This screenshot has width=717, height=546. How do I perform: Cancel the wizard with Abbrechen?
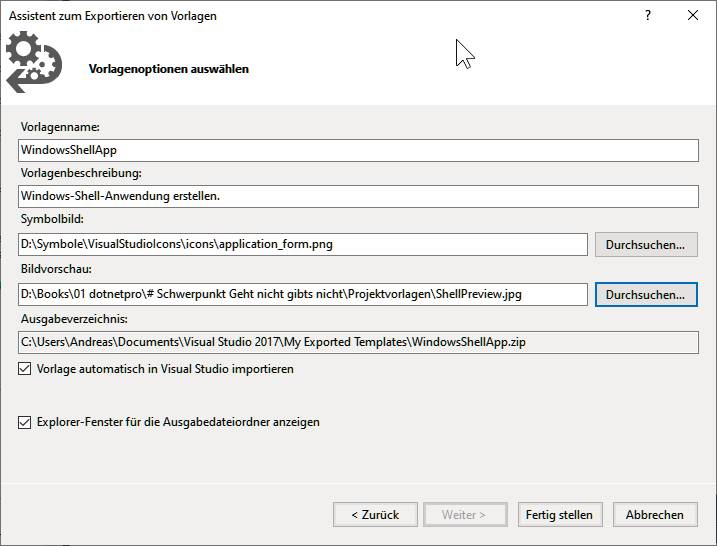coord(655,514)
